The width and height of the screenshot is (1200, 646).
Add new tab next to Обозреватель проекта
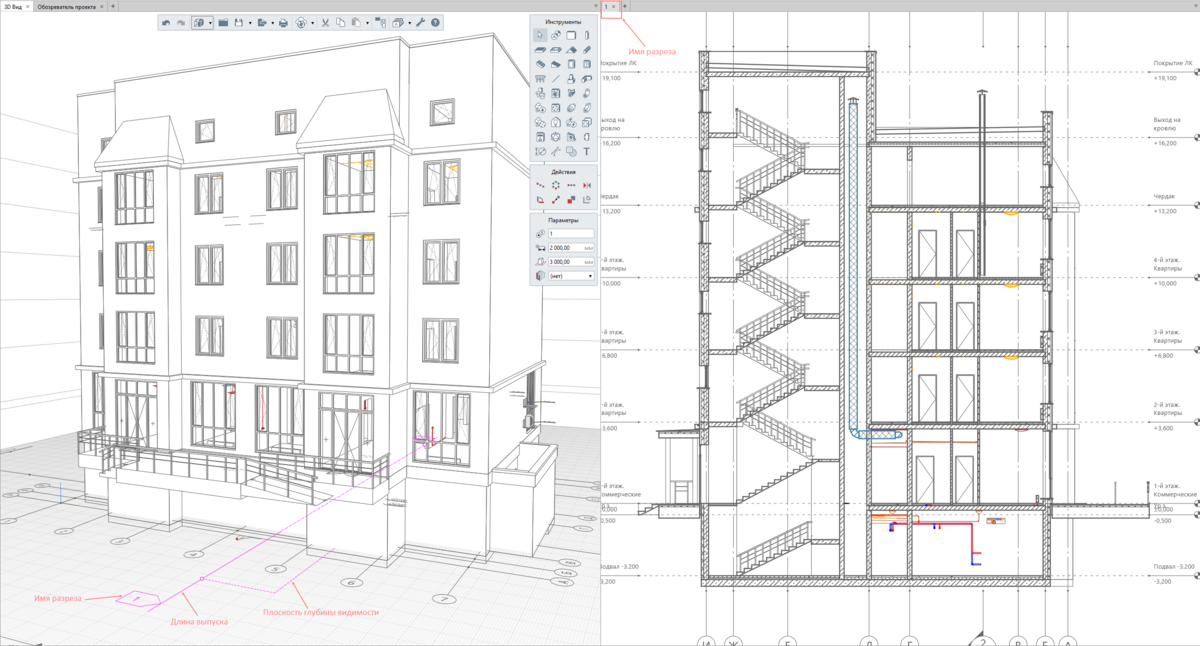pyautogui.click(x=113, y=6)
